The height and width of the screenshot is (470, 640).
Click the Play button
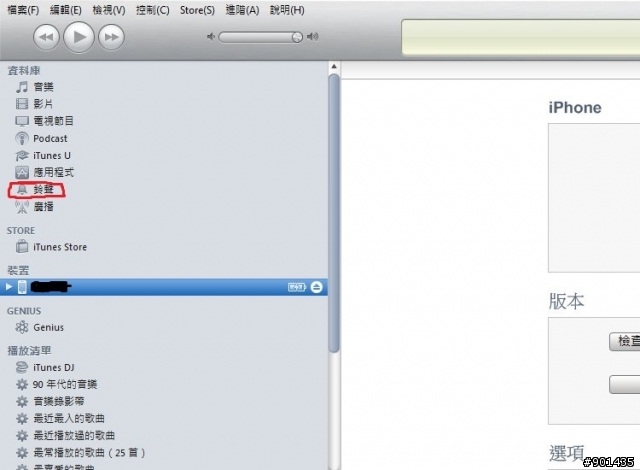point(79,37)
